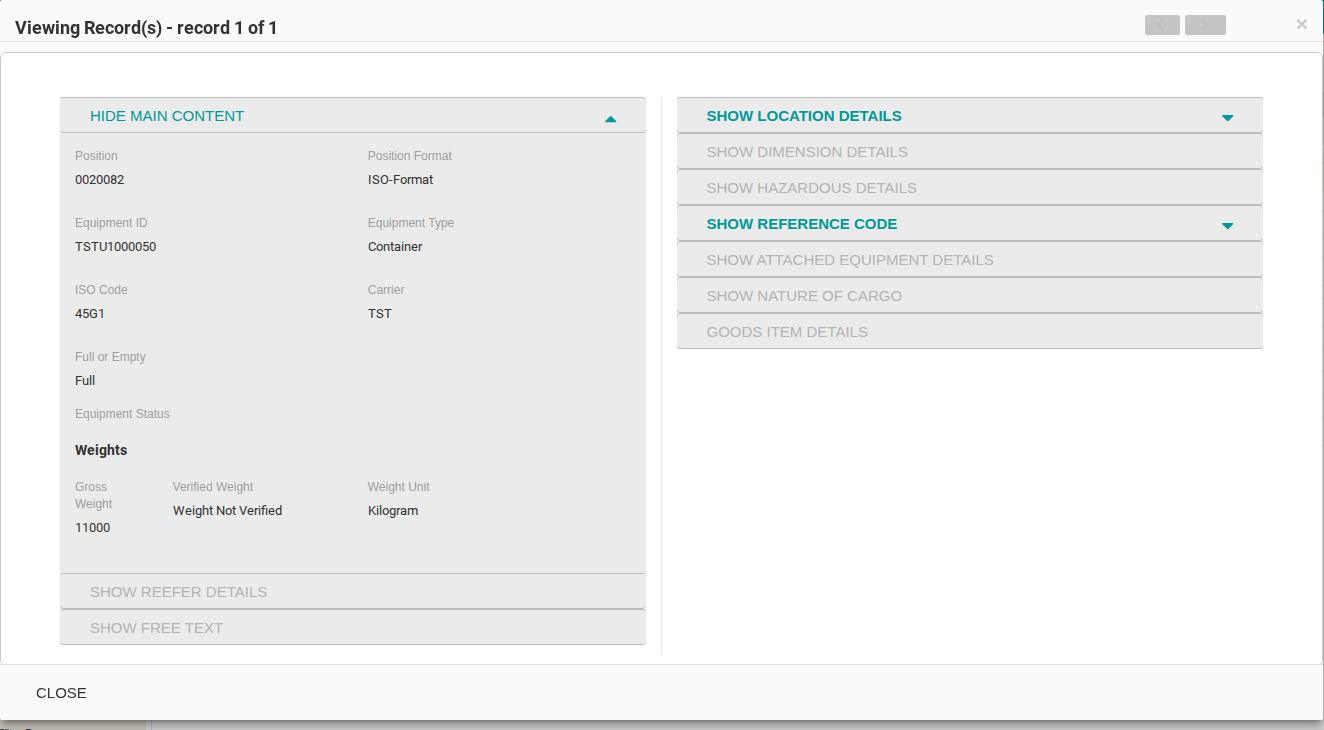The height and width of the screenshot is (730, 1324).
Task: Open SHOW HAZARDOUS DETAILS section
Action: point(969,188)
